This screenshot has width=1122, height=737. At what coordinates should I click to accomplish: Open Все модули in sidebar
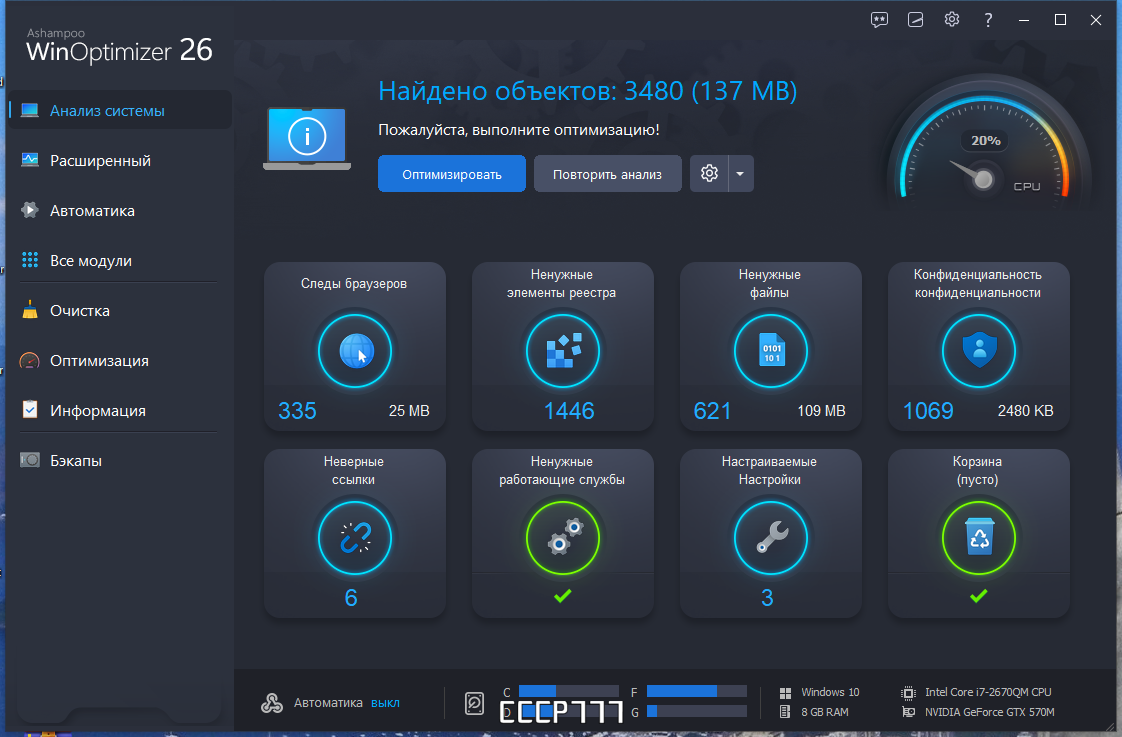coord(120,260)
